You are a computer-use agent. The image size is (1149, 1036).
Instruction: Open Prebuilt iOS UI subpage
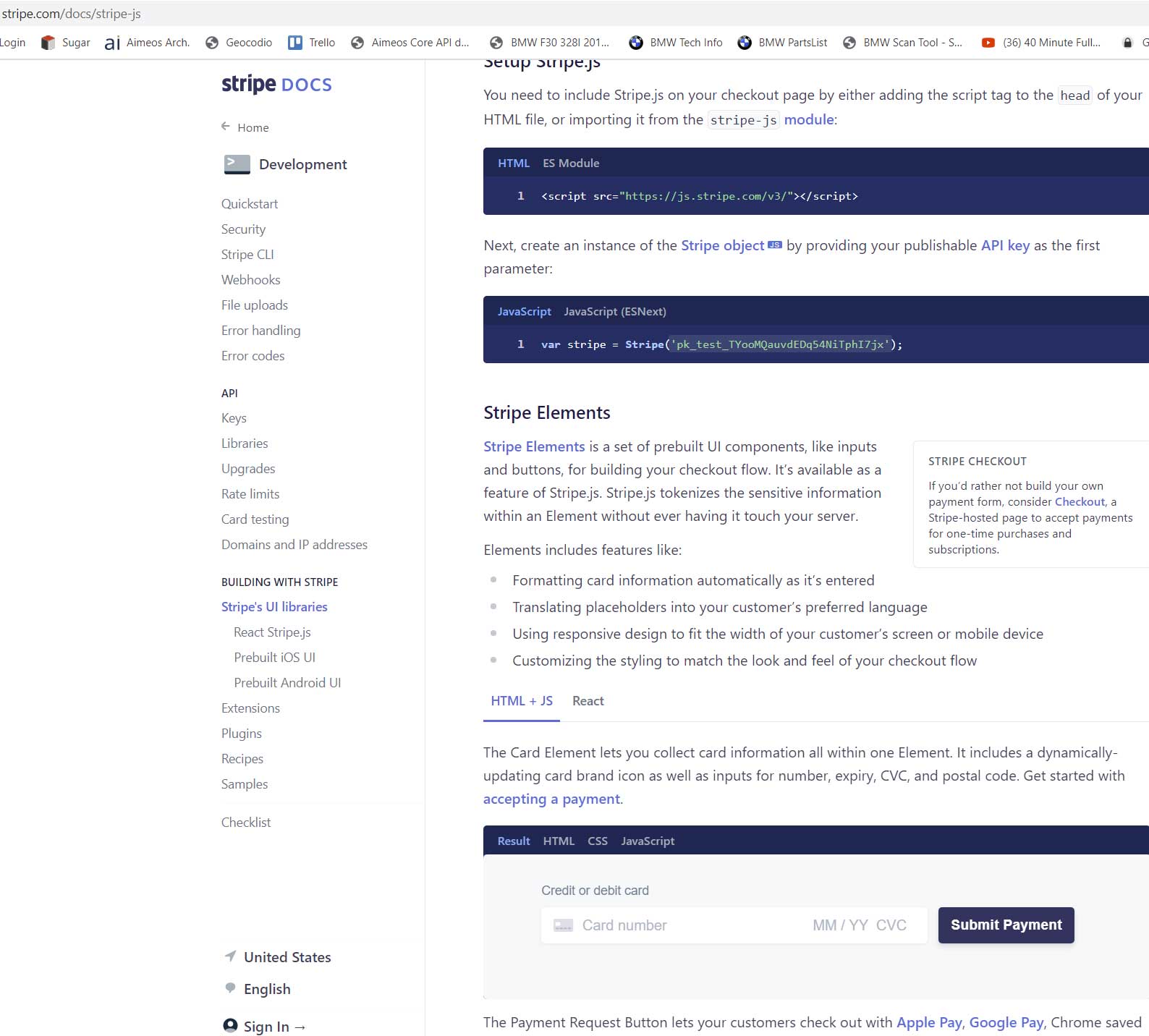tap(274, 657)
